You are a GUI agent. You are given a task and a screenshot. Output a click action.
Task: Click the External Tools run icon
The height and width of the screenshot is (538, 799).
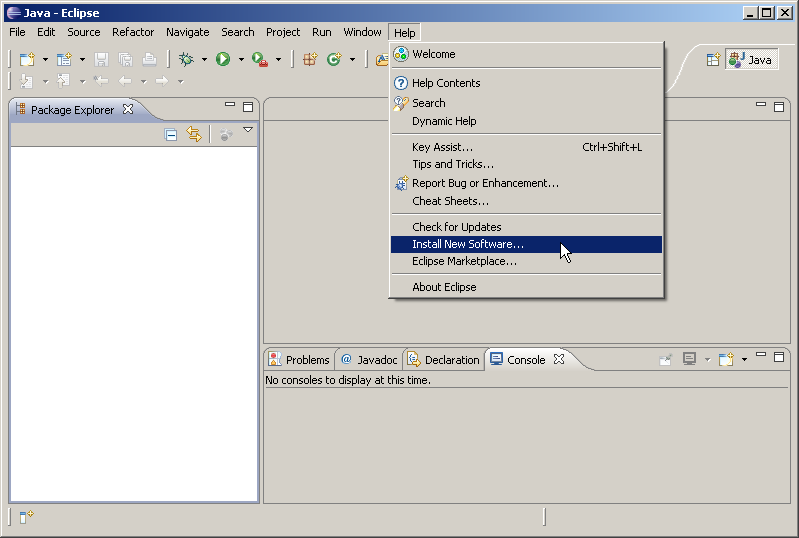click(260, 60)
